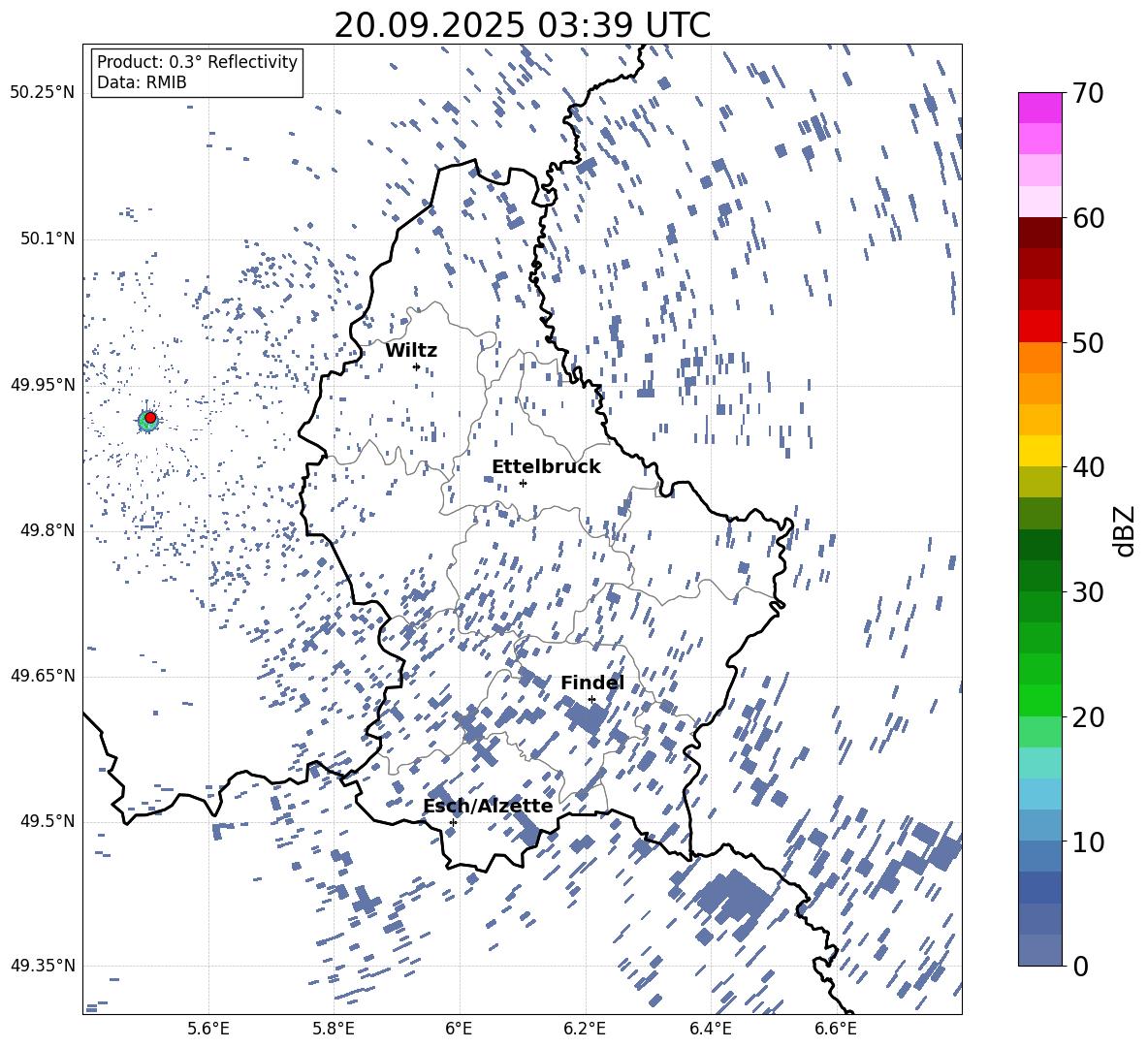1148x1048 pixels.
Task: Pick the bright red colorbar segment above 50
Action: tap(1039, 327)
